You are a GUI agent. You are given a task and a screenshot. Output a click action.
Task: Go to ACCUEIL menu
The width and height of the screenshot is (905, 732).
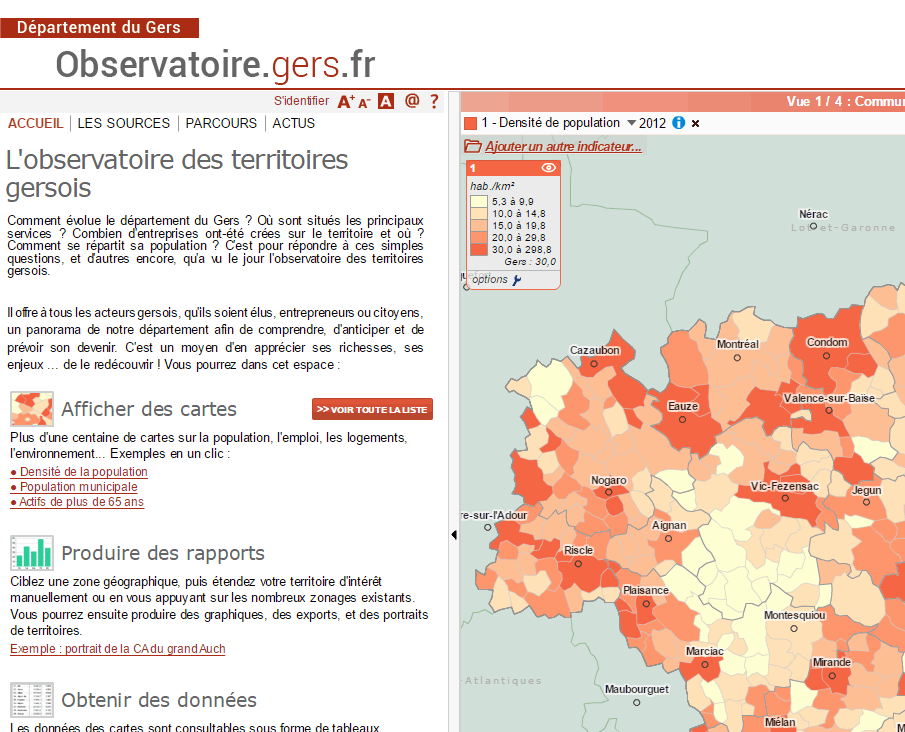[35, 123]
